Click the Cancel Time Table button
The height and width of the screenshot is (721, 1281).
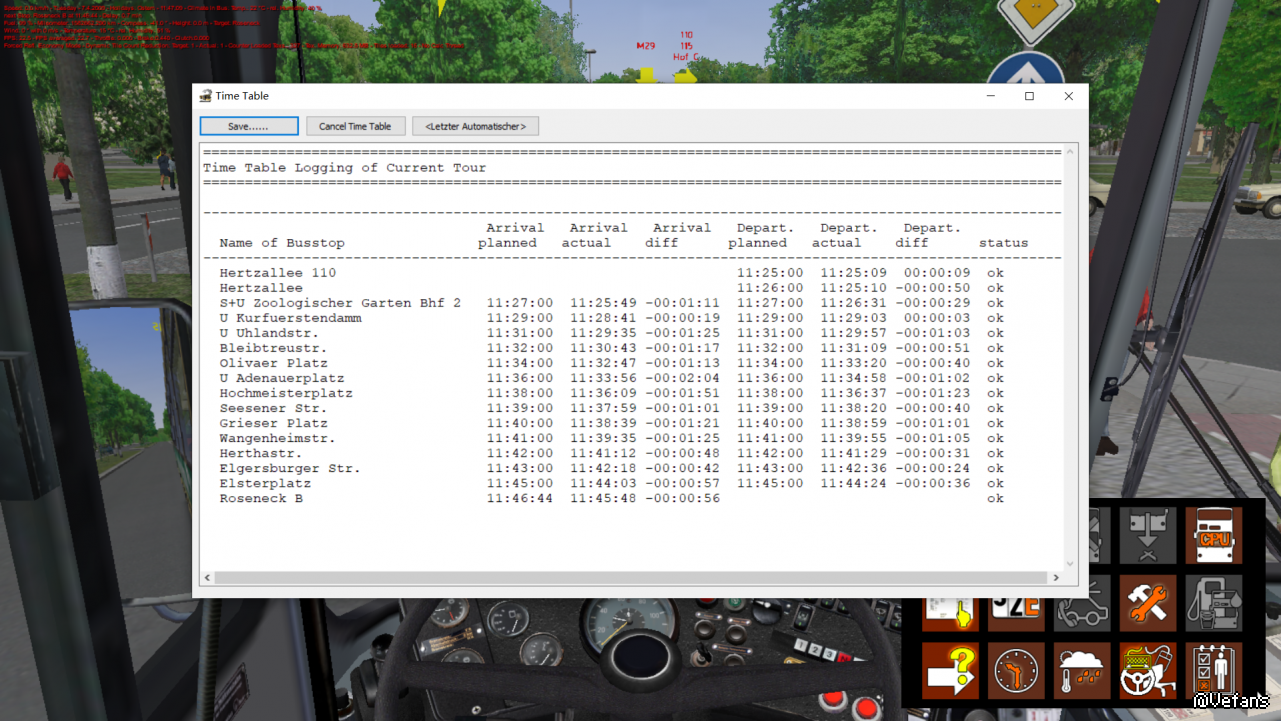(355, 126)
